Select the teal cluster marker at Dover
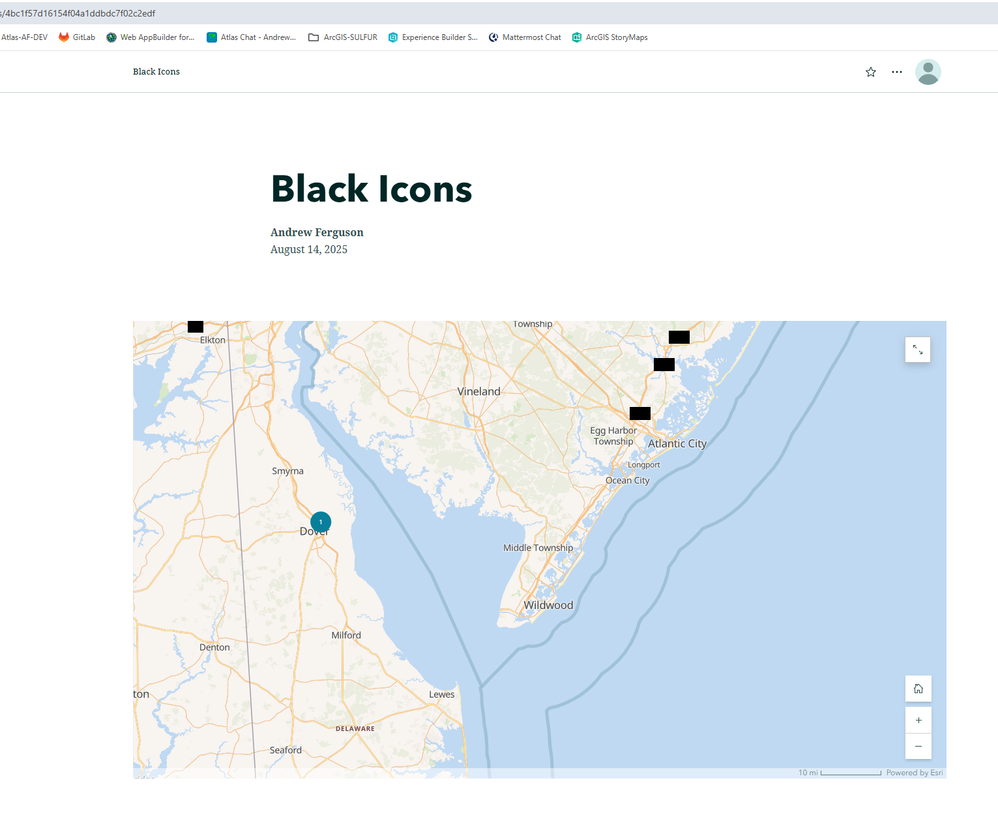Screen dimensions: 998x825 pos(320,522)
